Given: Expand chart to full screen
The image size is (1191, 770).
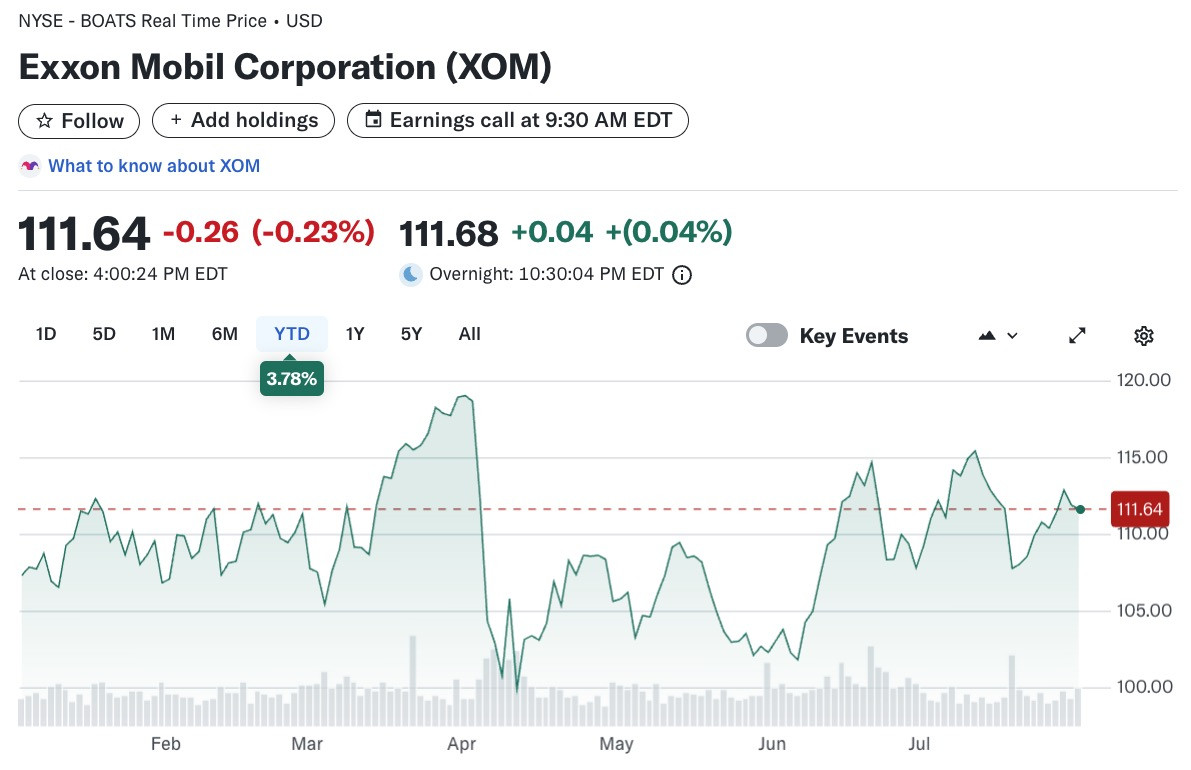Looking at the screenshot, I should tap(1077, 336).
